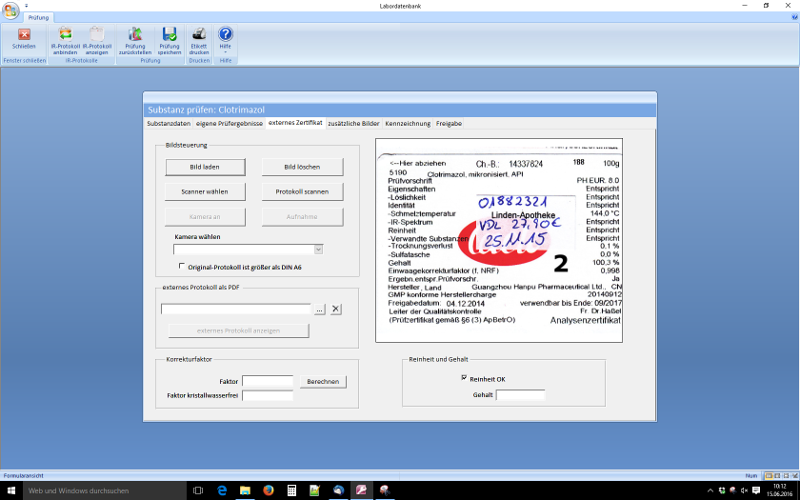800x500 pixels.
Task: Switch to the Kennzeichnung tab
Action: 407,123
